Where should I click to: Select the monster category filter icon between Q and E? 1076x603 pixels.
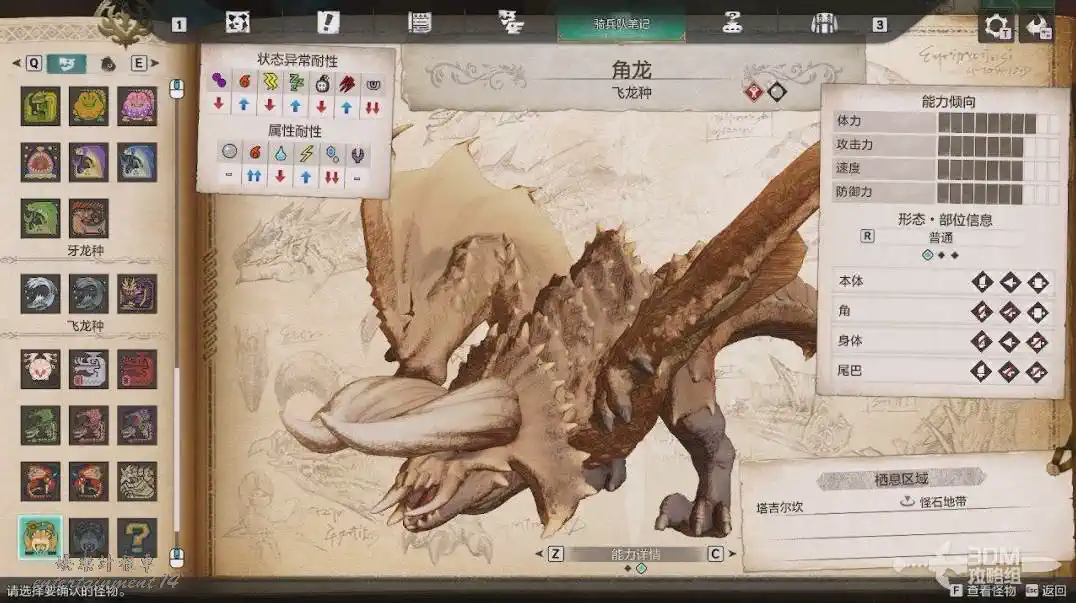(66, 64)
